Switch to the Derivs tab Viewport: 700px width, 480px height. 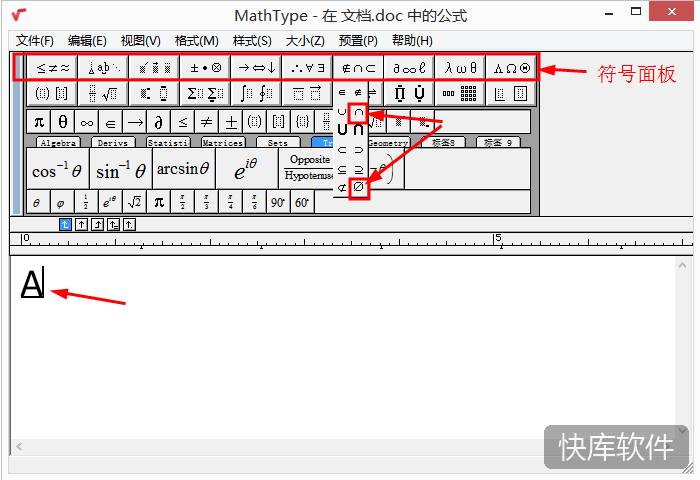113,143
